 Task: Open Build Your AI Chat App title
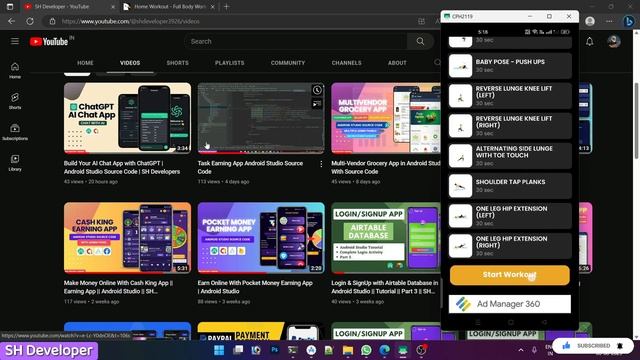click(122, 167)
